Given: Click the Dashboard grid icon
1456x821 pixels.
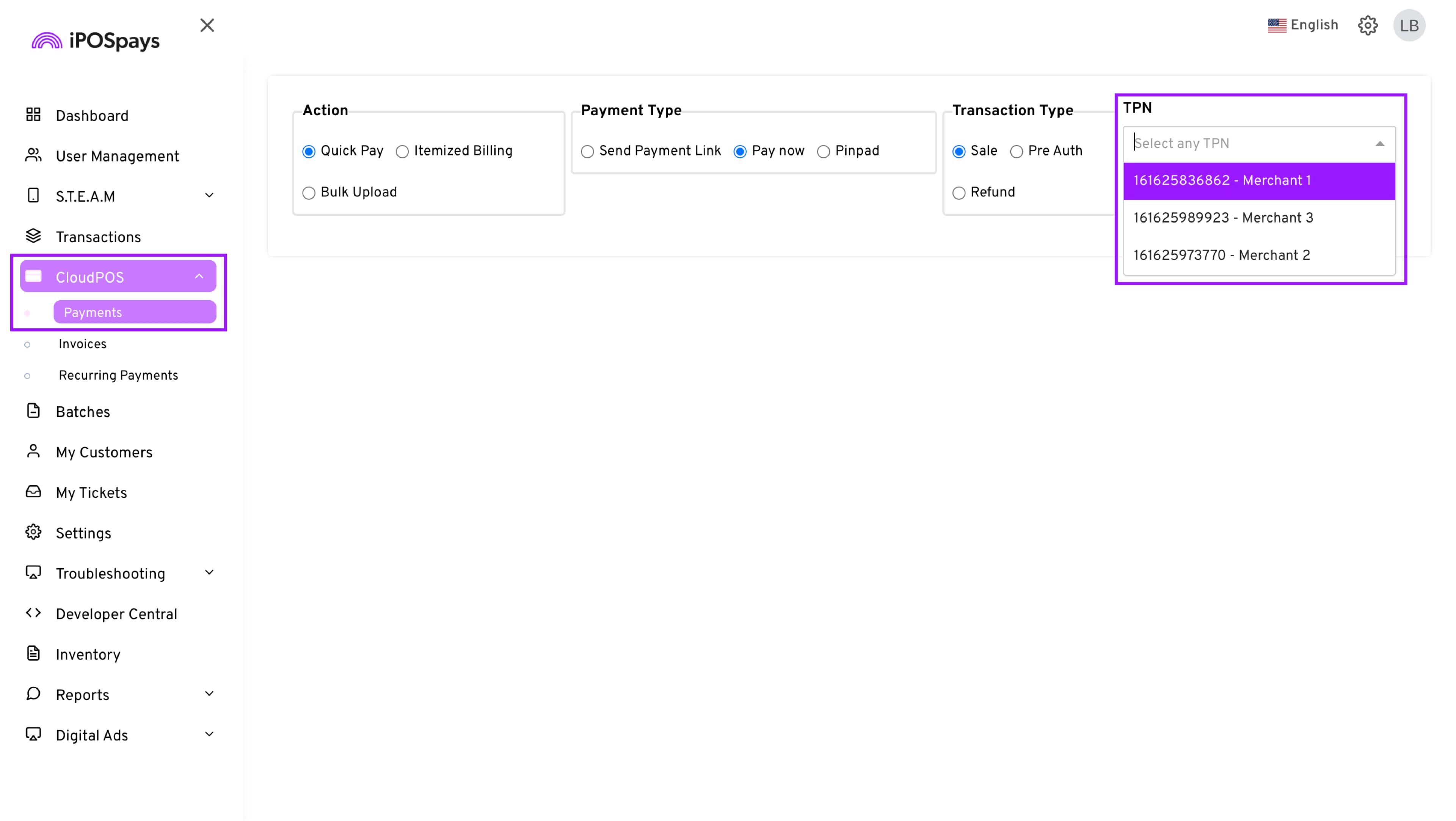Looking at the screenshot, I should tap(33, 115).
